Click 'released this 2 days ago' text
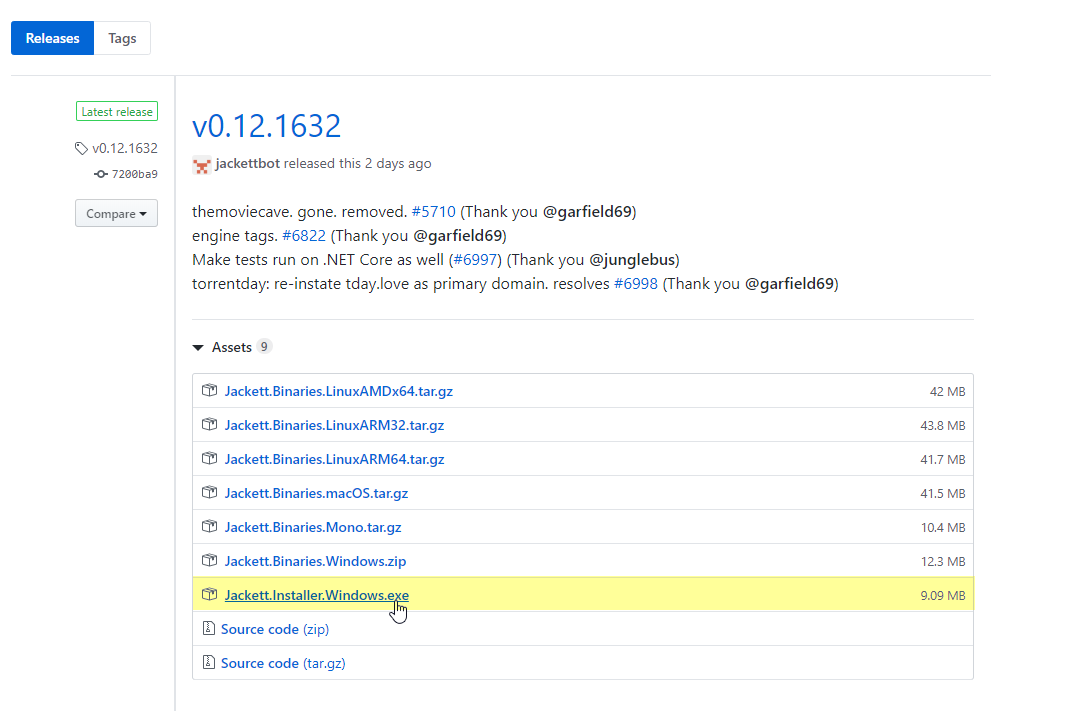This screenshot has height=711, width=1065. pyautogui.click(x=357, y=164)
